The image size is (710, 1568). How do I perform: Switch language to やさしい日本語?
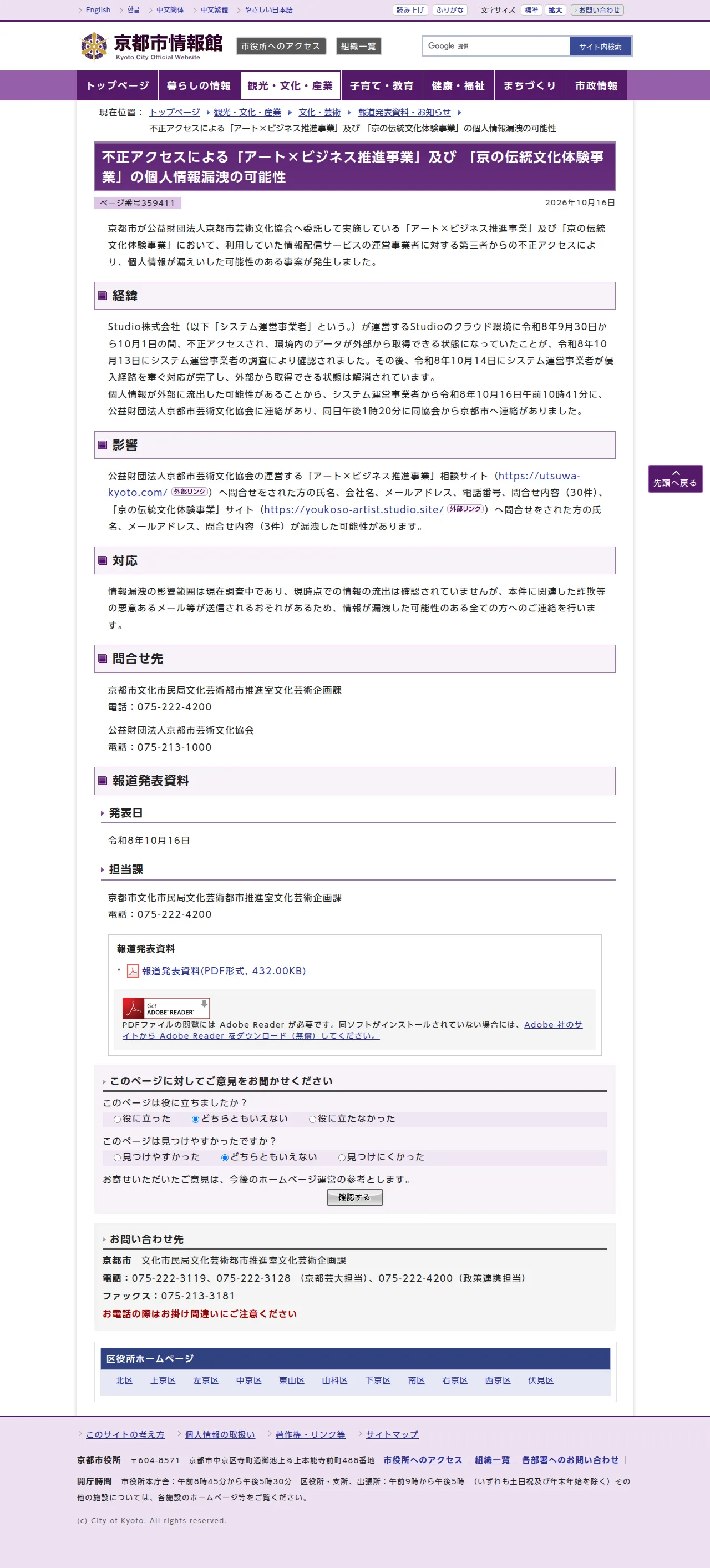click(x=268, y=10)
